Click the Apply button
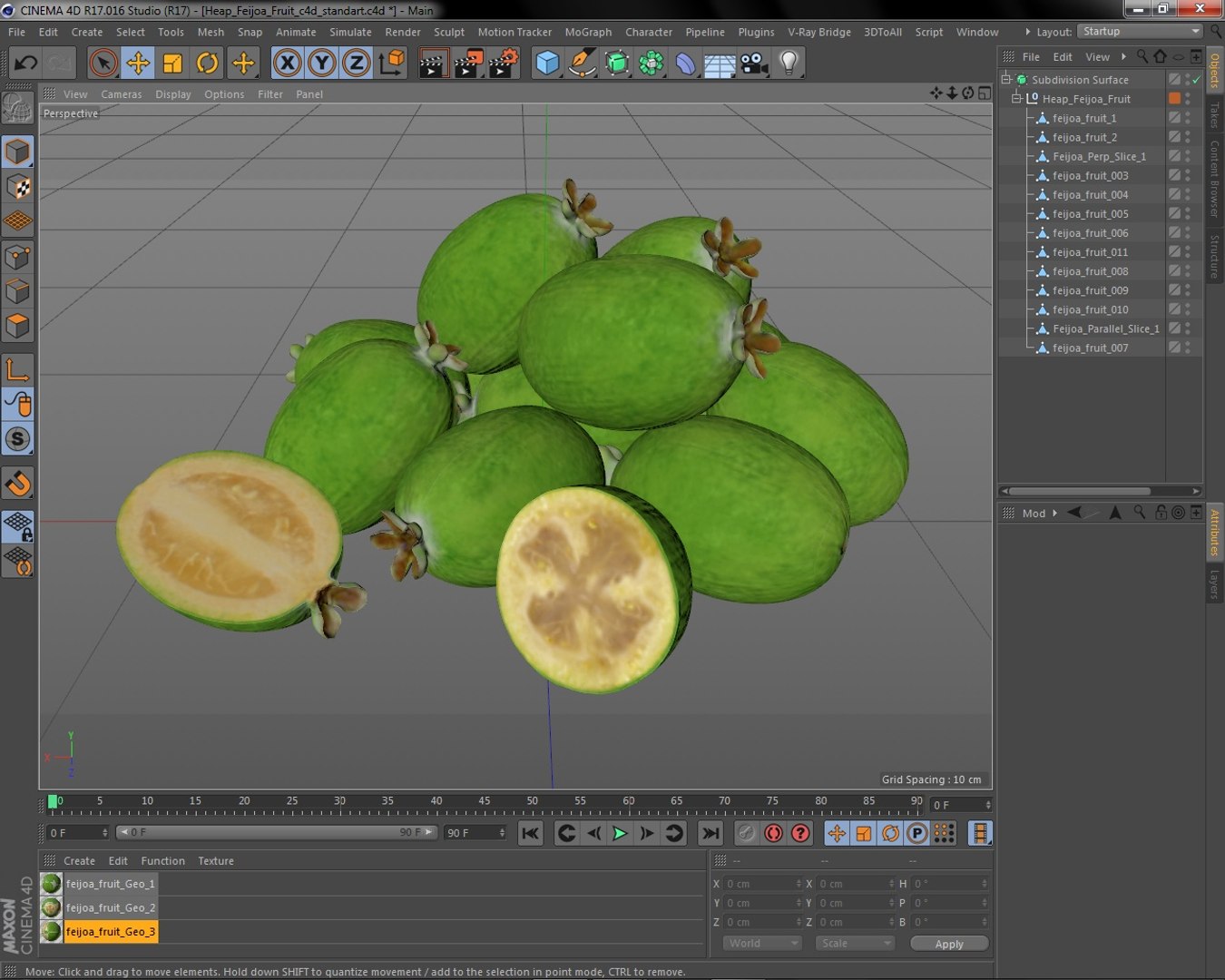This screenshot has height=980, width=1225. click(x=949, y=944)
